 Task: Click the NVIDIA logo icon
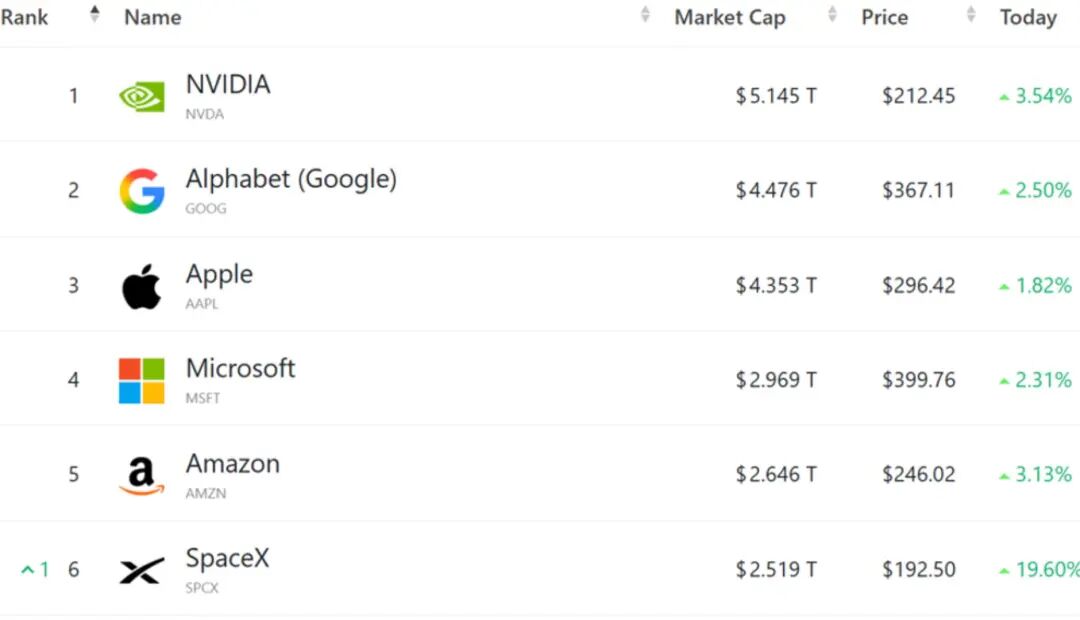pyautogui.click(x=142, y=96)
